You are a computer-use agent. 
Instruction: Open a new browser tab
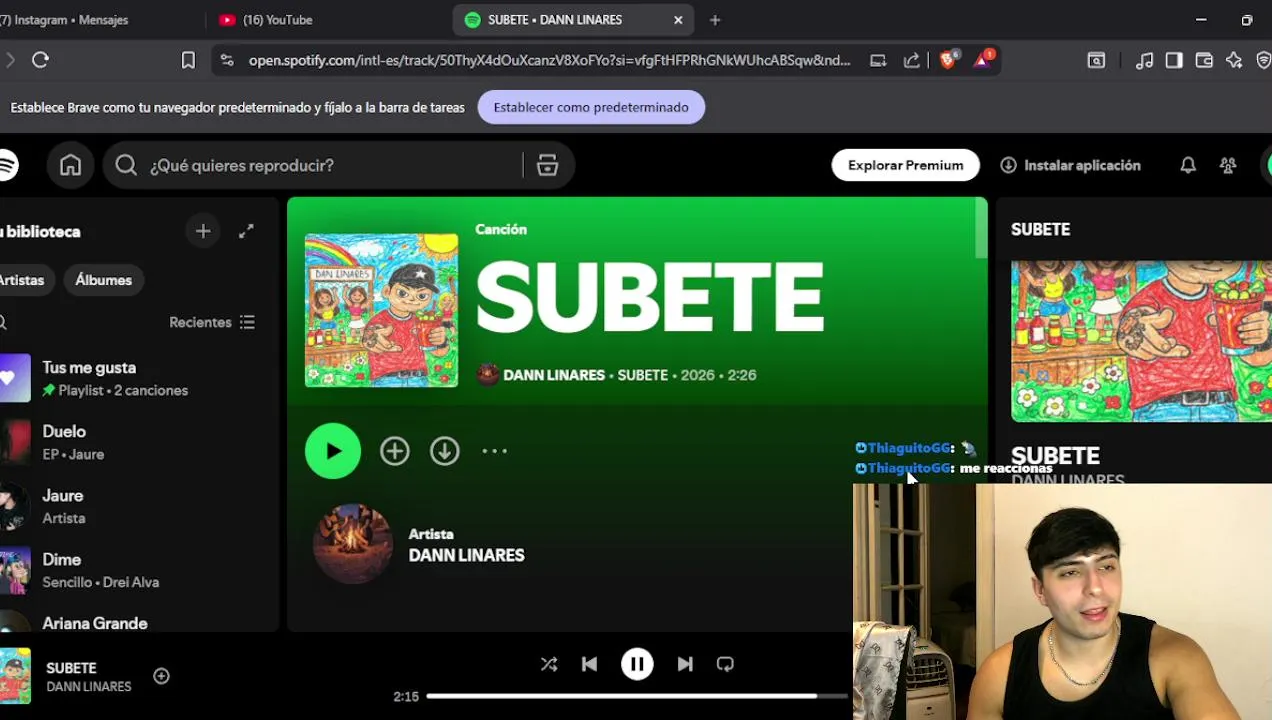pos(715,20)
